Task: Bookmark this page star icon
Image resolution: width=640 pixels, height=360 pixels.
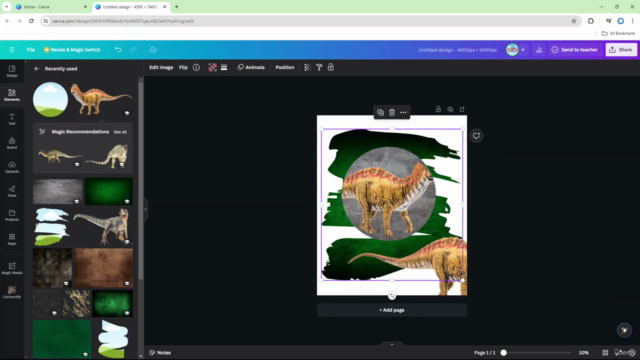Action: [574, 21]
